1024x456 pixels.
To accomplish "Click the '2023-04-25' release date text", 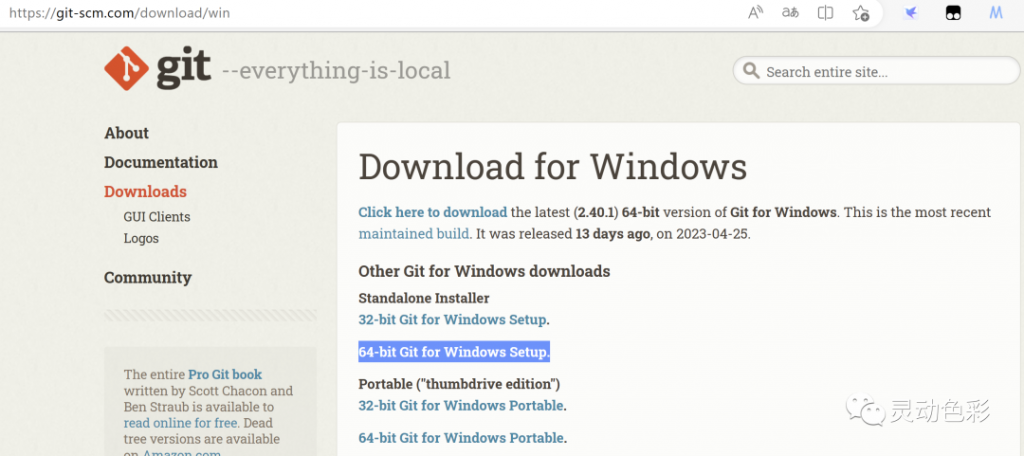I will pyautogui.click(x=713, y=234).
